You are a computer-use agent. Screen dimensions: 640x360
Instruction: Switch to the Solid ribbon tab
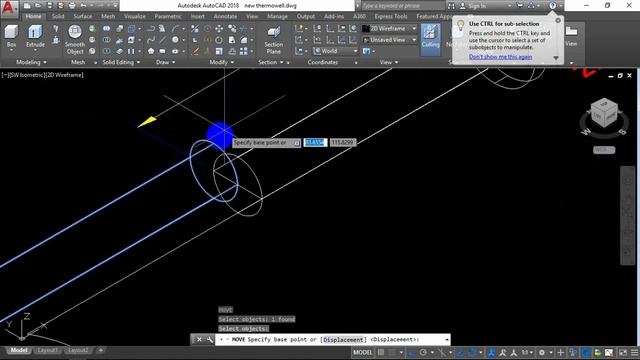click(x=58, y=16)
